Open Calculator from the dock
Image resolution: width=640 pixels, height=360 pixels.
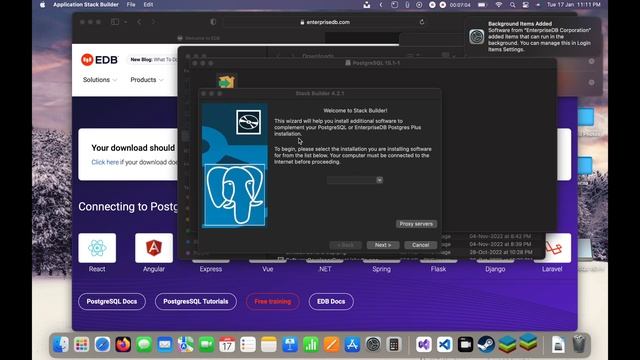click(x=394, y=345)
